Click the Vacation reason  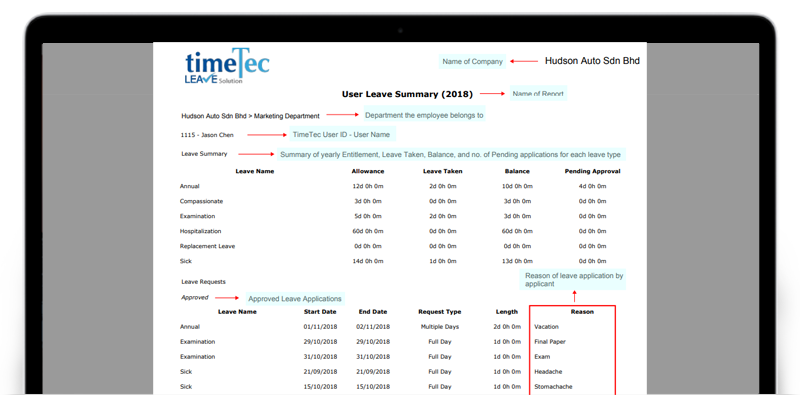pos(546,327)
